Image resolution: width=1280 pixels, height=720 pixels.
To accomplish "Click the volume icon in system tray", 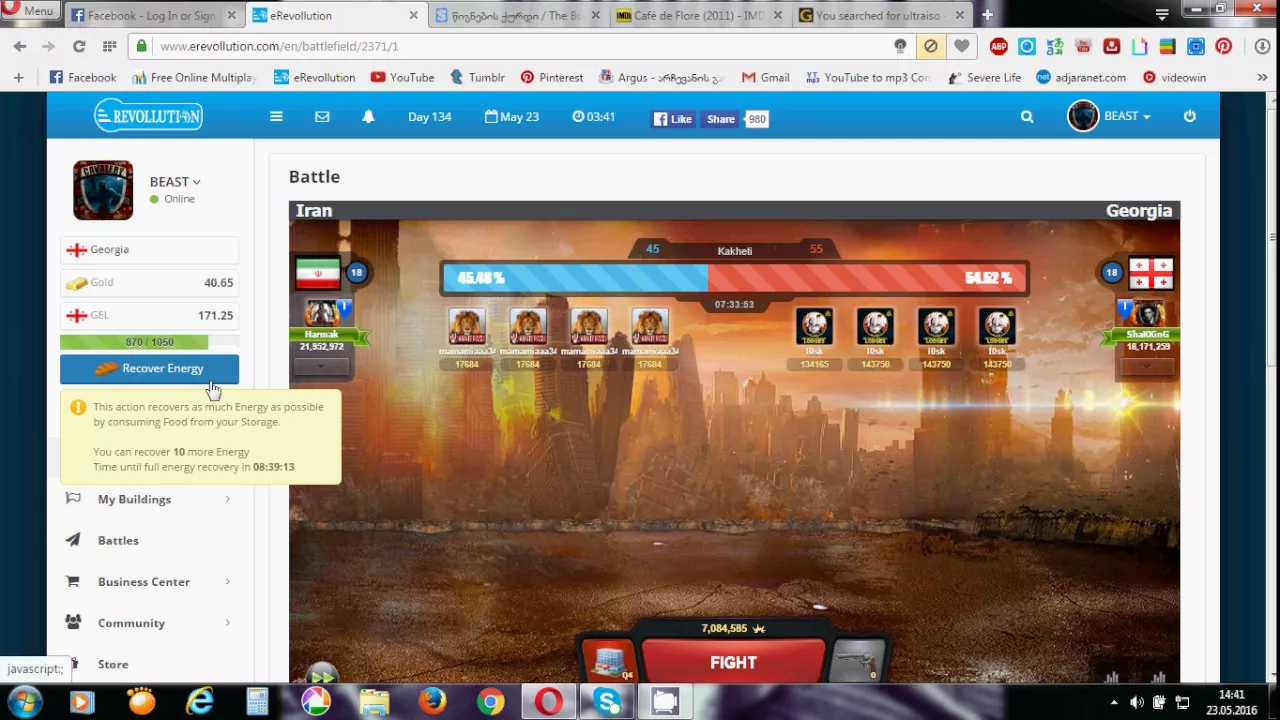I will (x=1136, y=702).
